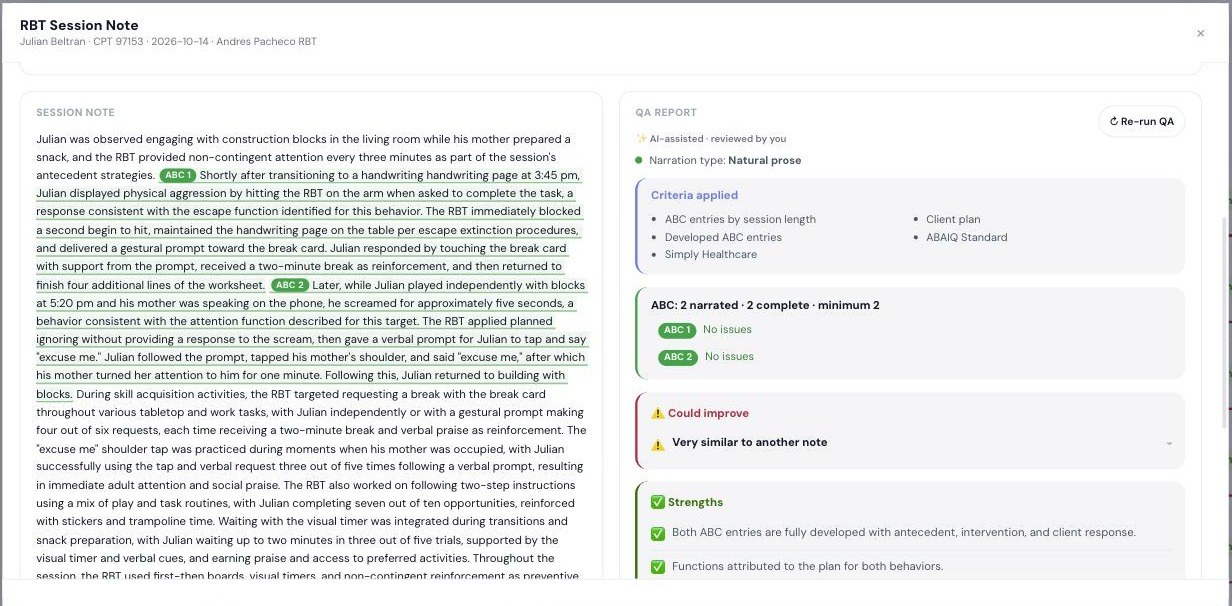Click the sparkle icon next to AI-assisted
The image size is (1232, 606).
click(x=641, y=139)
